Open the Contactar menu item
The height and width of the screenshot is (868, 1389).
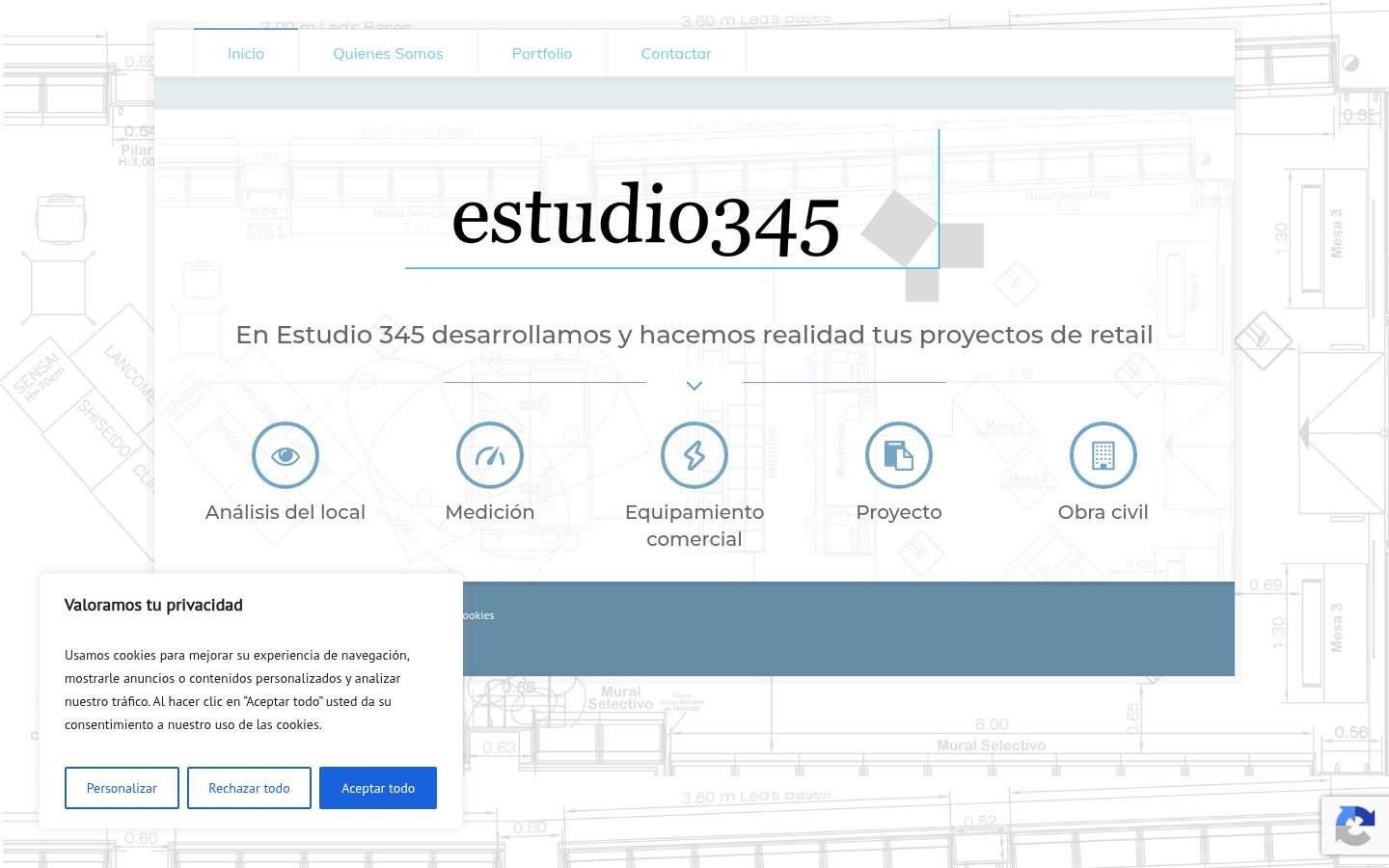click(676, 53)
